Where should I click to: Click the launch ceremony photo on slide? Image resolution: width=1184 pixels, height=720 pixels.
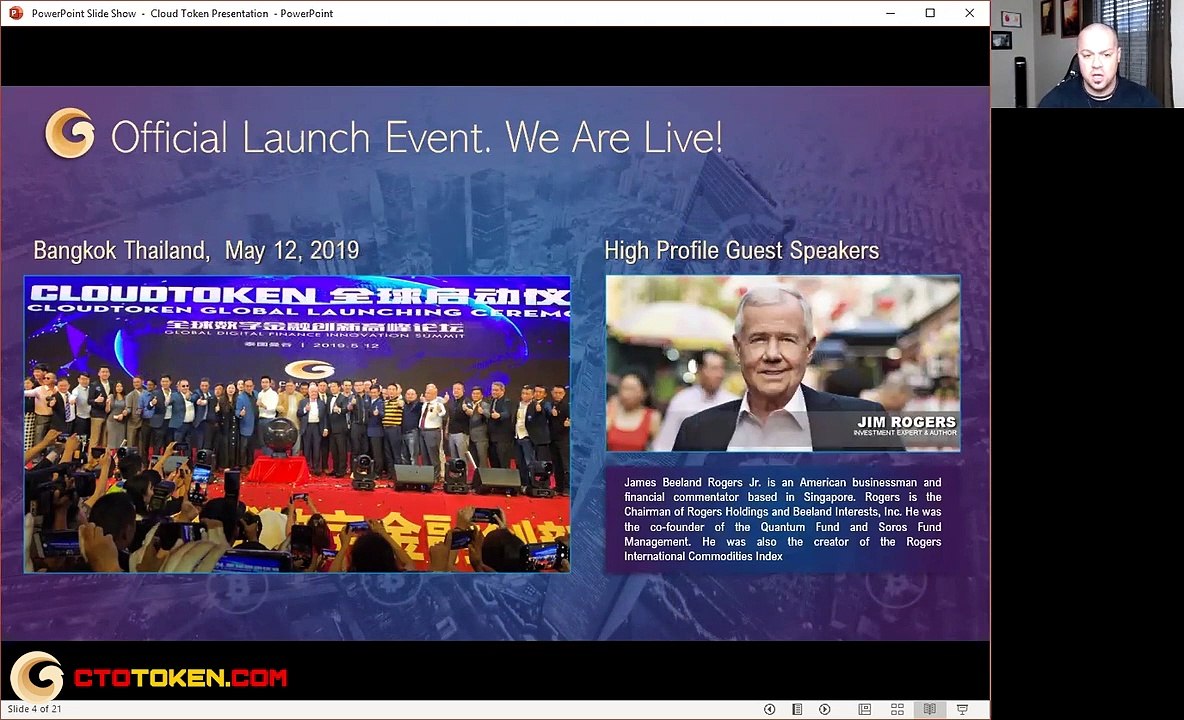[x=297, y=424]
